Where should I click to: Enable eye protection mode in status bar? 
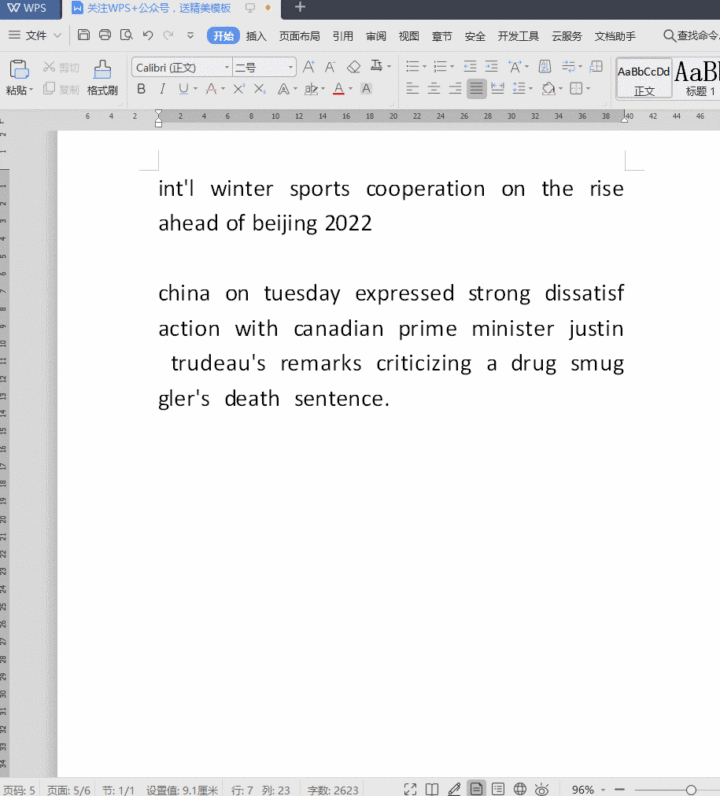pyautogui.click(x=542, y=789)
